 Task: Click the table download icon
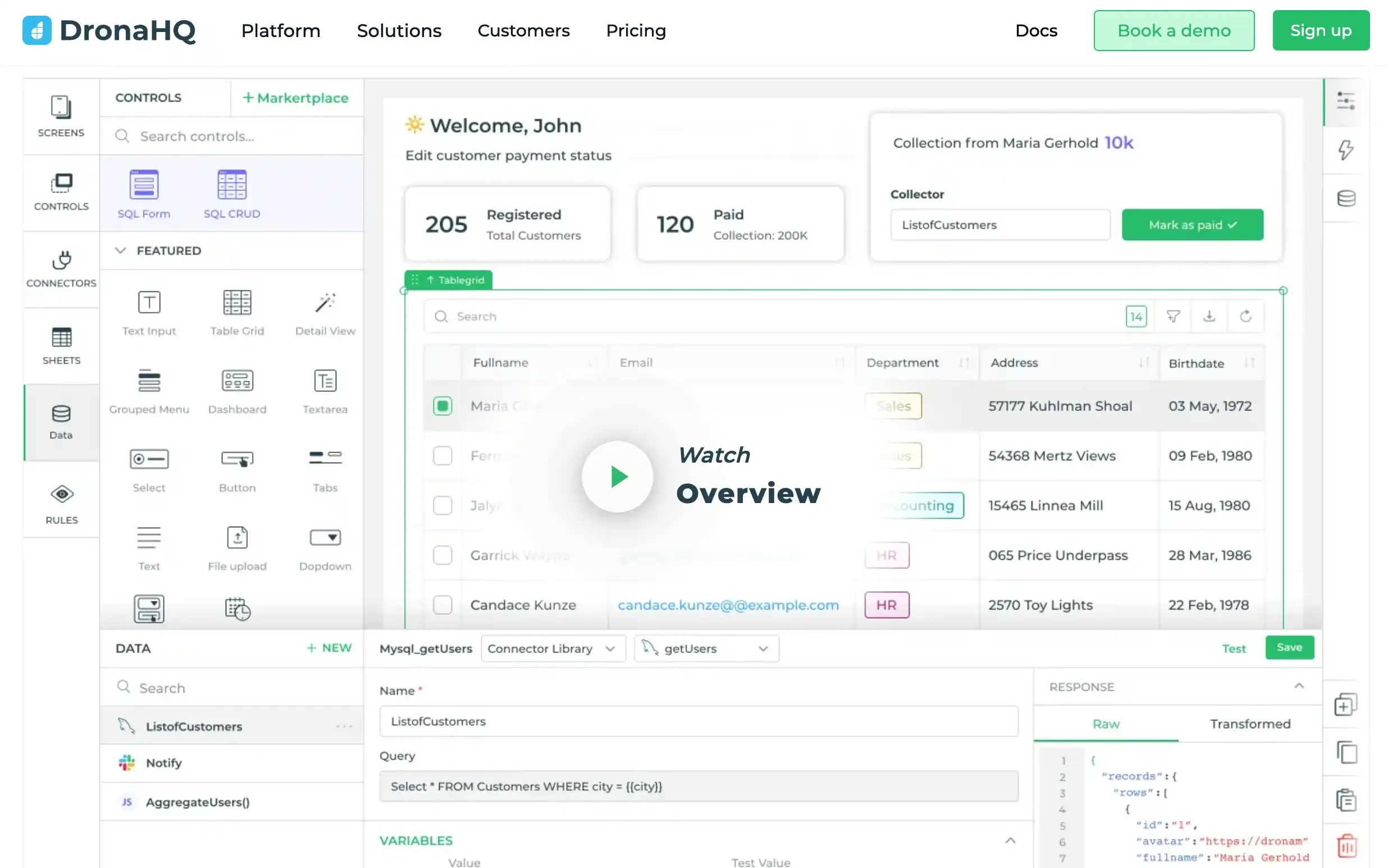pyautogui.click(x=1209, y=316)
